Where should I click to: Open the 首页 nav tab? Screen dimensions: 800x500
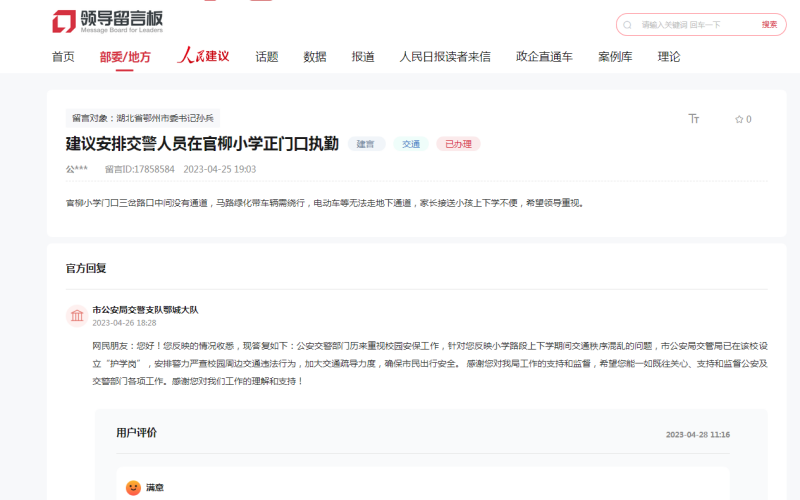coord(63,57)
